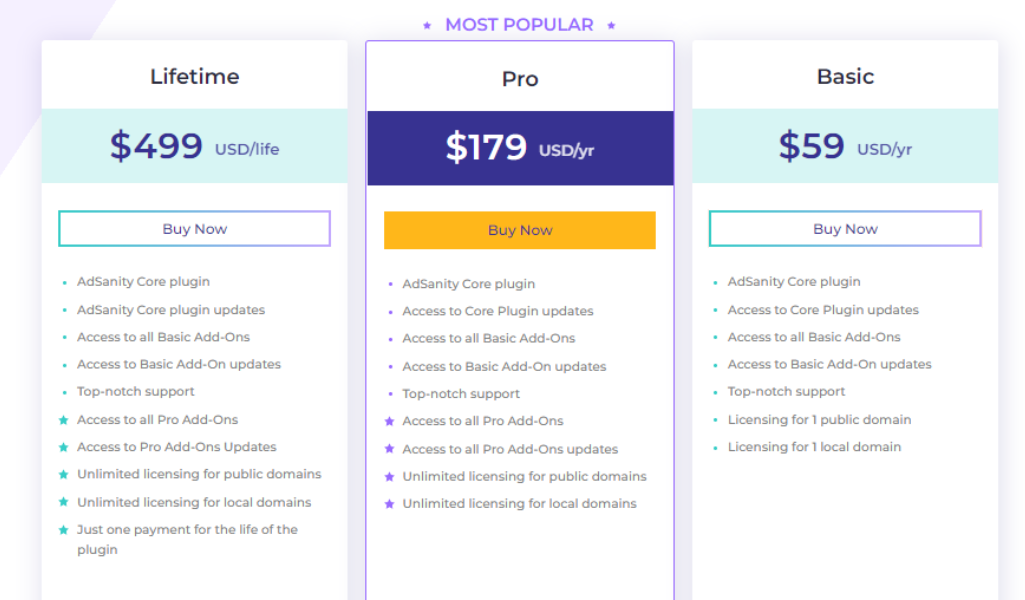Click star after MOST POPULAR label
This screenshot has height=600, width=1025.
coord(611,25)
